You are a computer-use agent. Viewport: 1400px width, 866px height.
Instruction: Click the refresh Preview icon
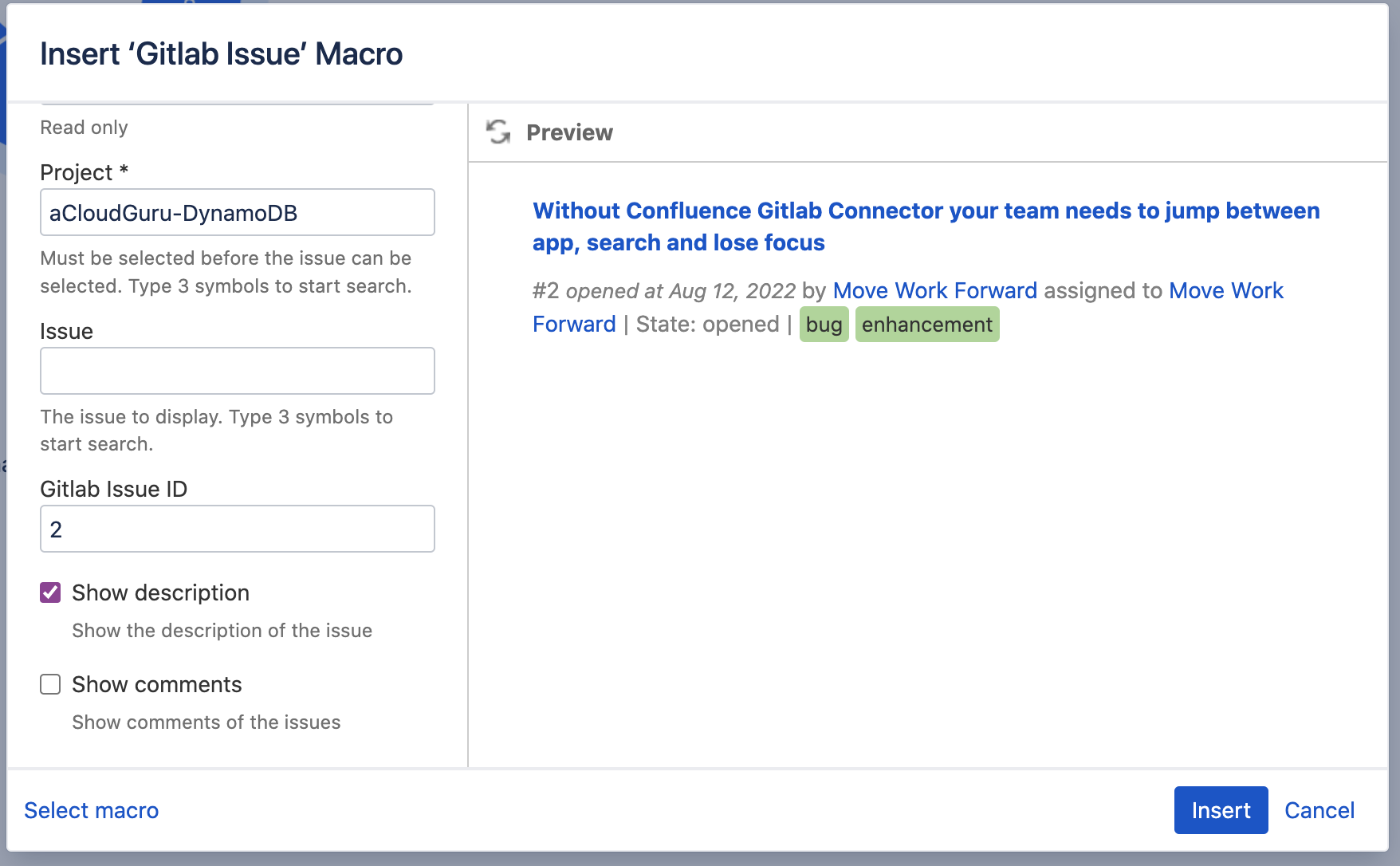(498, 132)
